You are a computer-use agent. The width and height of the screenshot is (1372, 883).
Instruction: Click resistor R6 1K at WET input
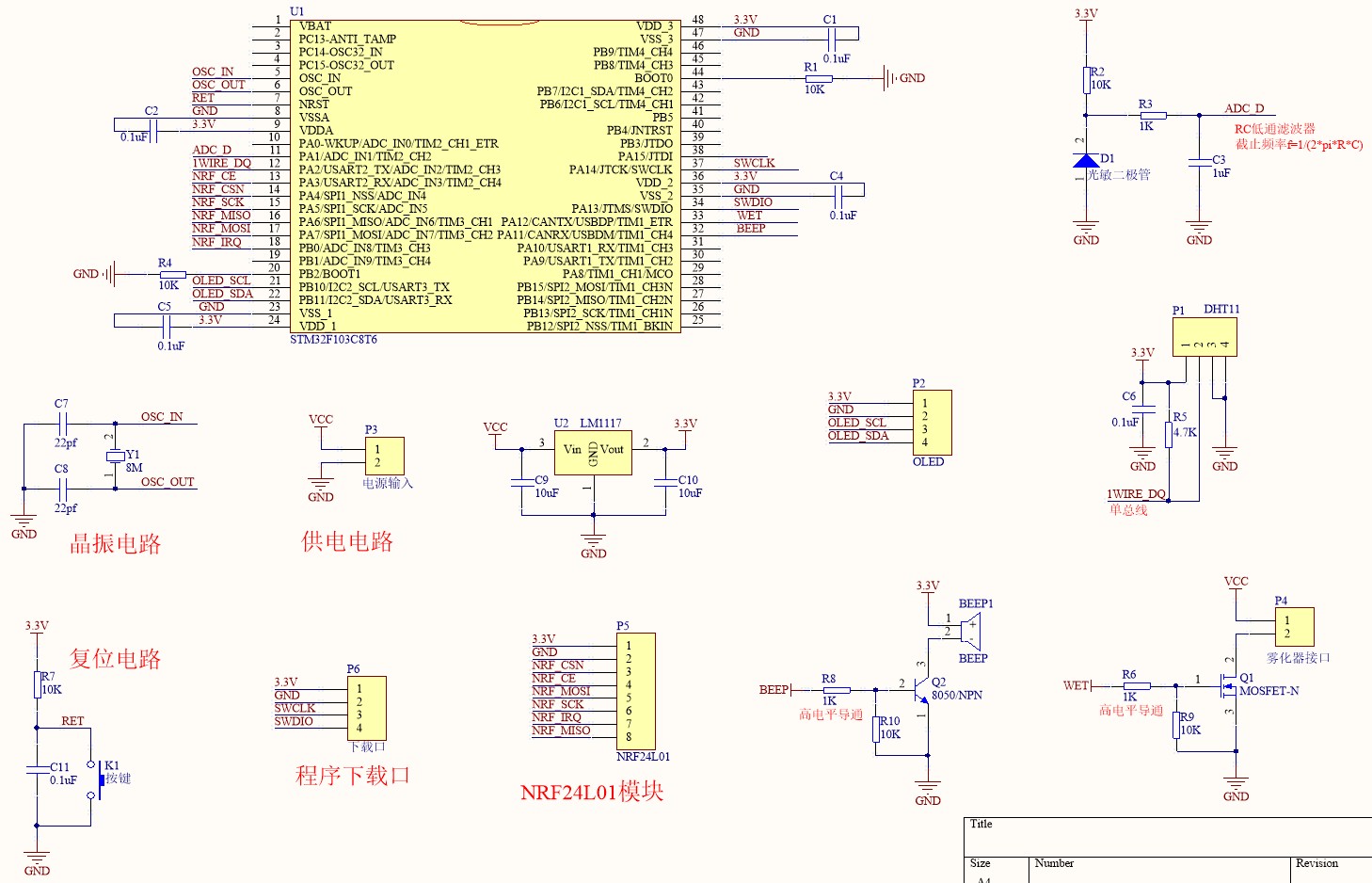click(x=1137, y=686)
